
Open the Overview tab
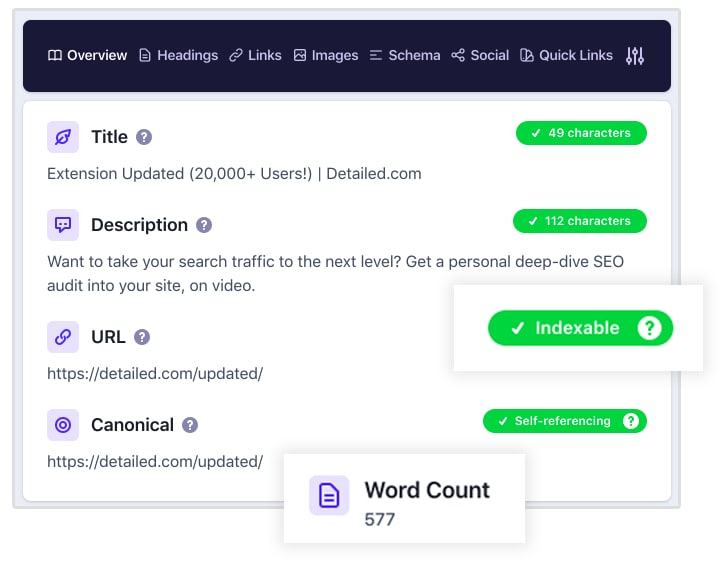pos(87,55)
